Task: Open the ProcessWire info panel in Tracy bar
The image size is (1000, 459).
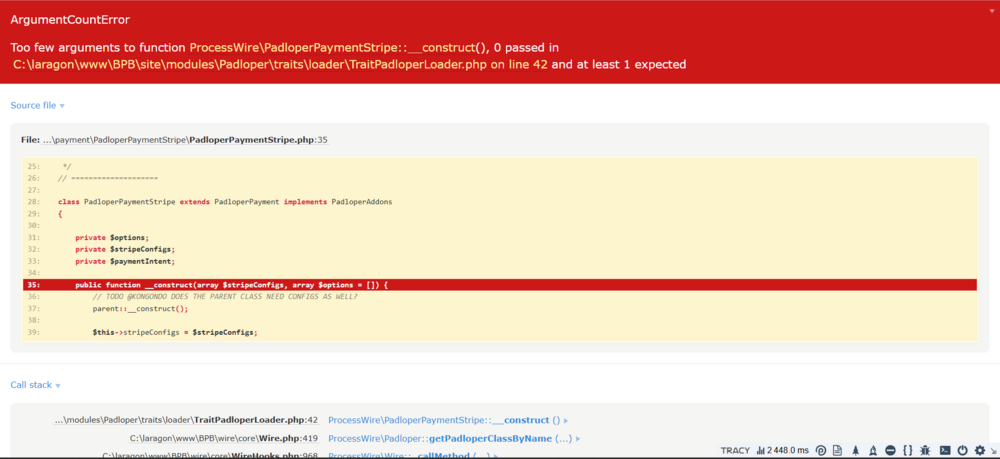Action: pos(821,451)
